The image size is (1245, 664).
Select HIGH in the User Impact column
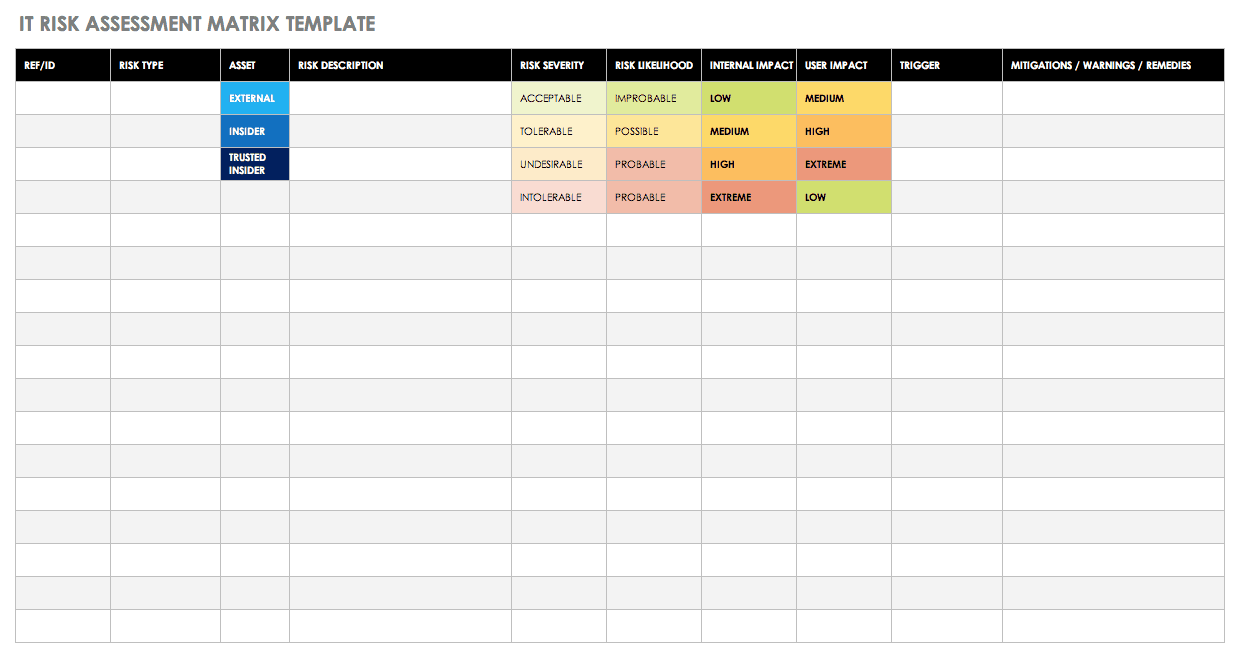pyautogui.click(x=843, y=131)
